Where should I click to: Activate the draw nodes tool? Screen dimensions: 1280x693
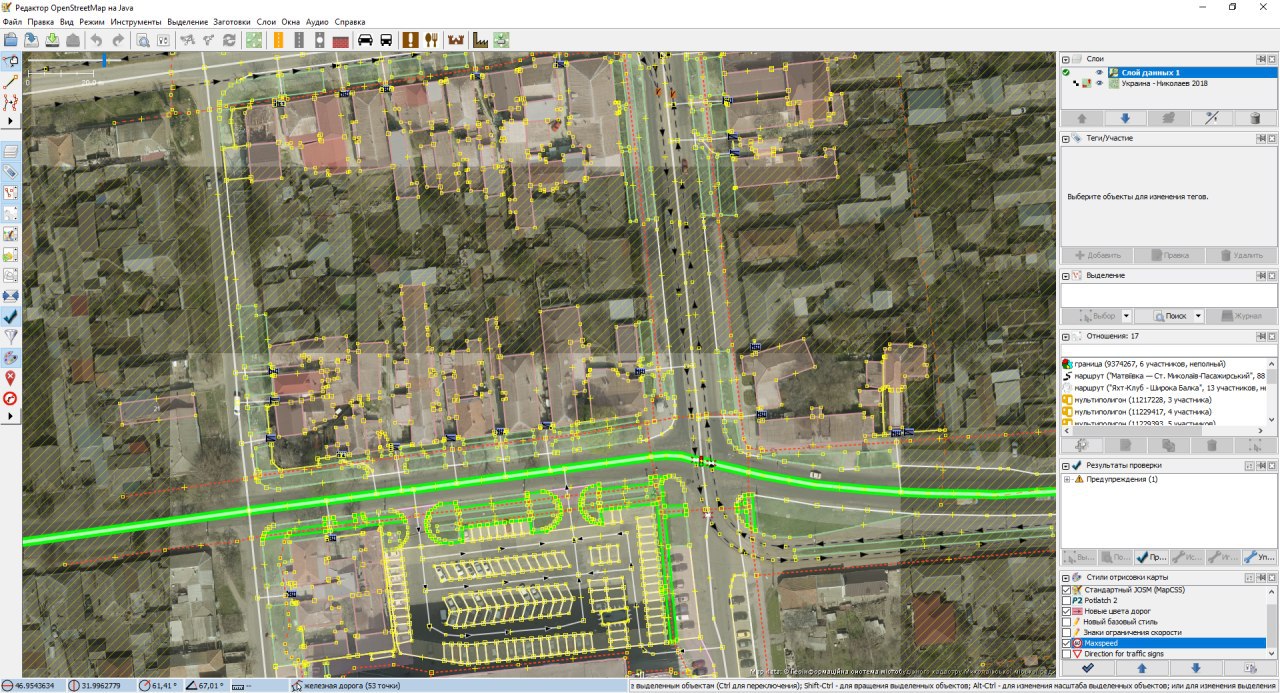coord(11,82)
